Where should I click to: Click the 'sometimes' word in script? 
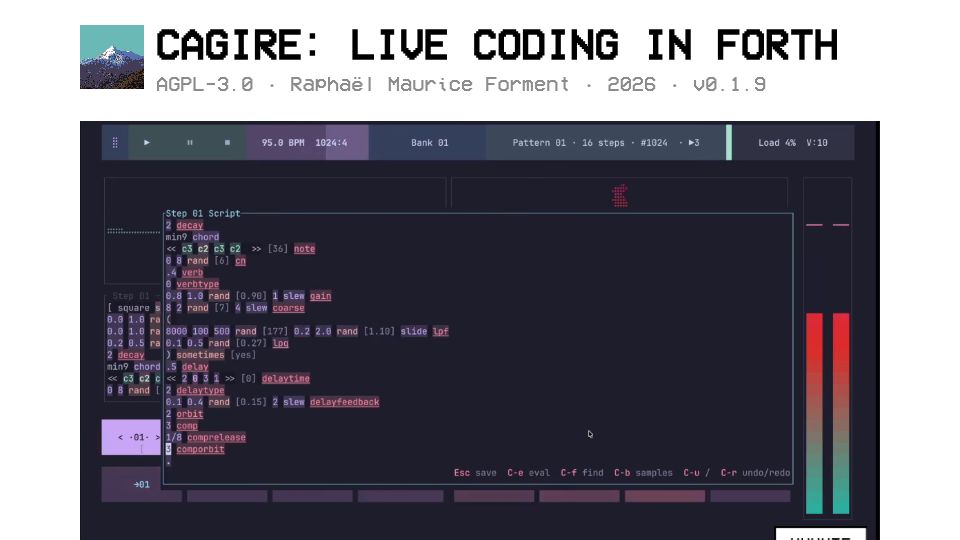click(200, 355)
